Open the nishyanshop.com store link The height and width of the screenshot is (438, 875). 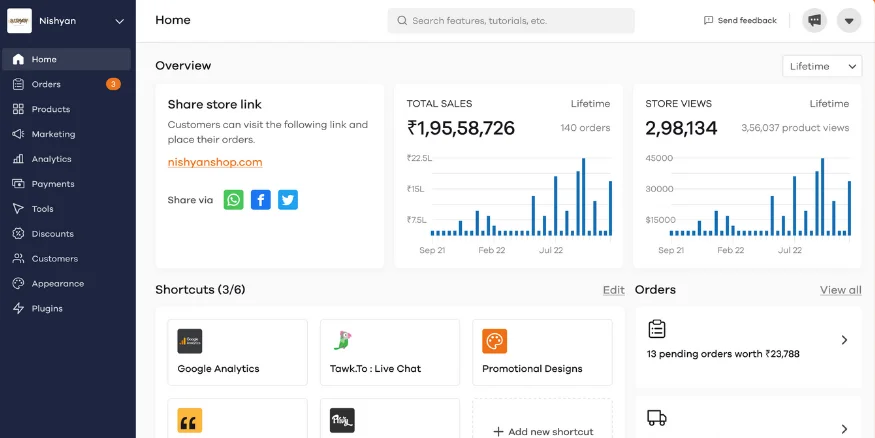(x=215, y=162)
